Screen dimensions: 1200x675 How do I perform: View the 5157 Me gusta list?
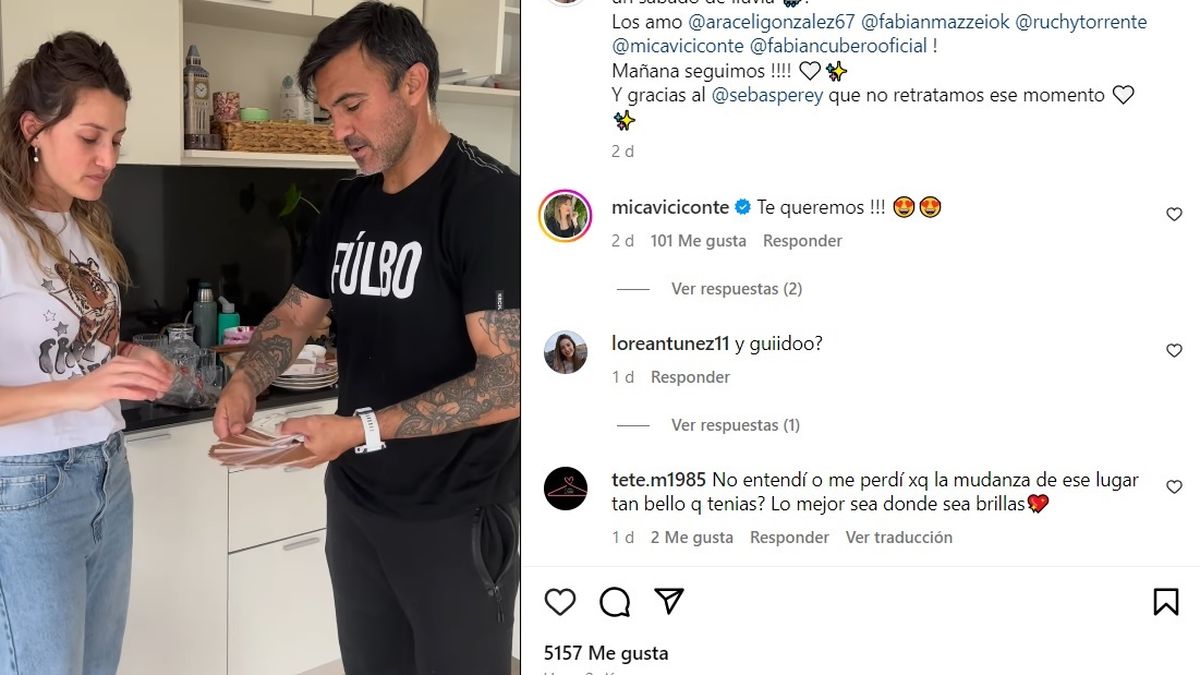tap(606, 653)
